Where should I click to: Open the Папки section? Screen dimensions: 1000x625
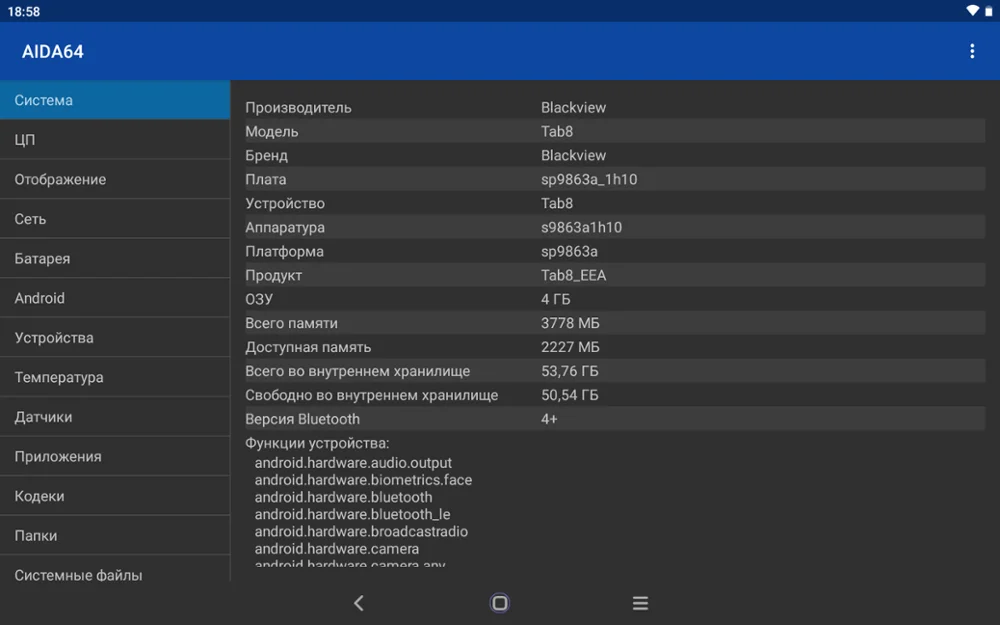tap(115, 535)
